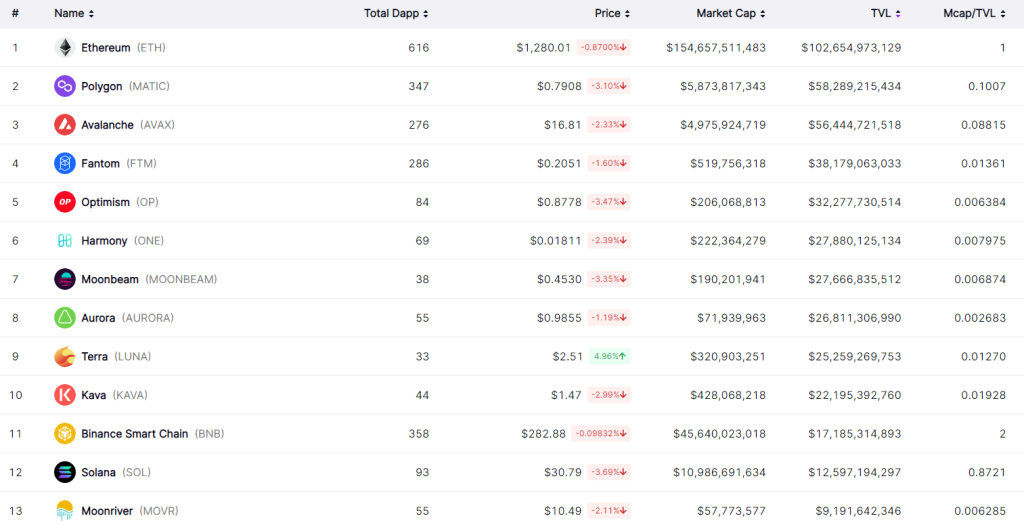
Task: Click Polygon's -3.10% change badge
Action: coord(609,86)
